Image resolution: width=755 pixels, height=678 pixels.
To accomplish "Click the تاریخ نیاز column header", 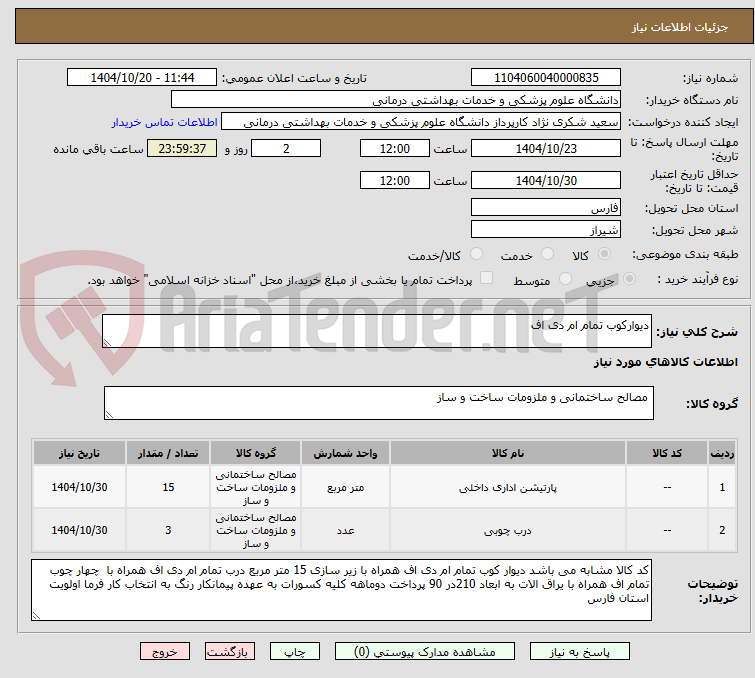I will [79, 453].
